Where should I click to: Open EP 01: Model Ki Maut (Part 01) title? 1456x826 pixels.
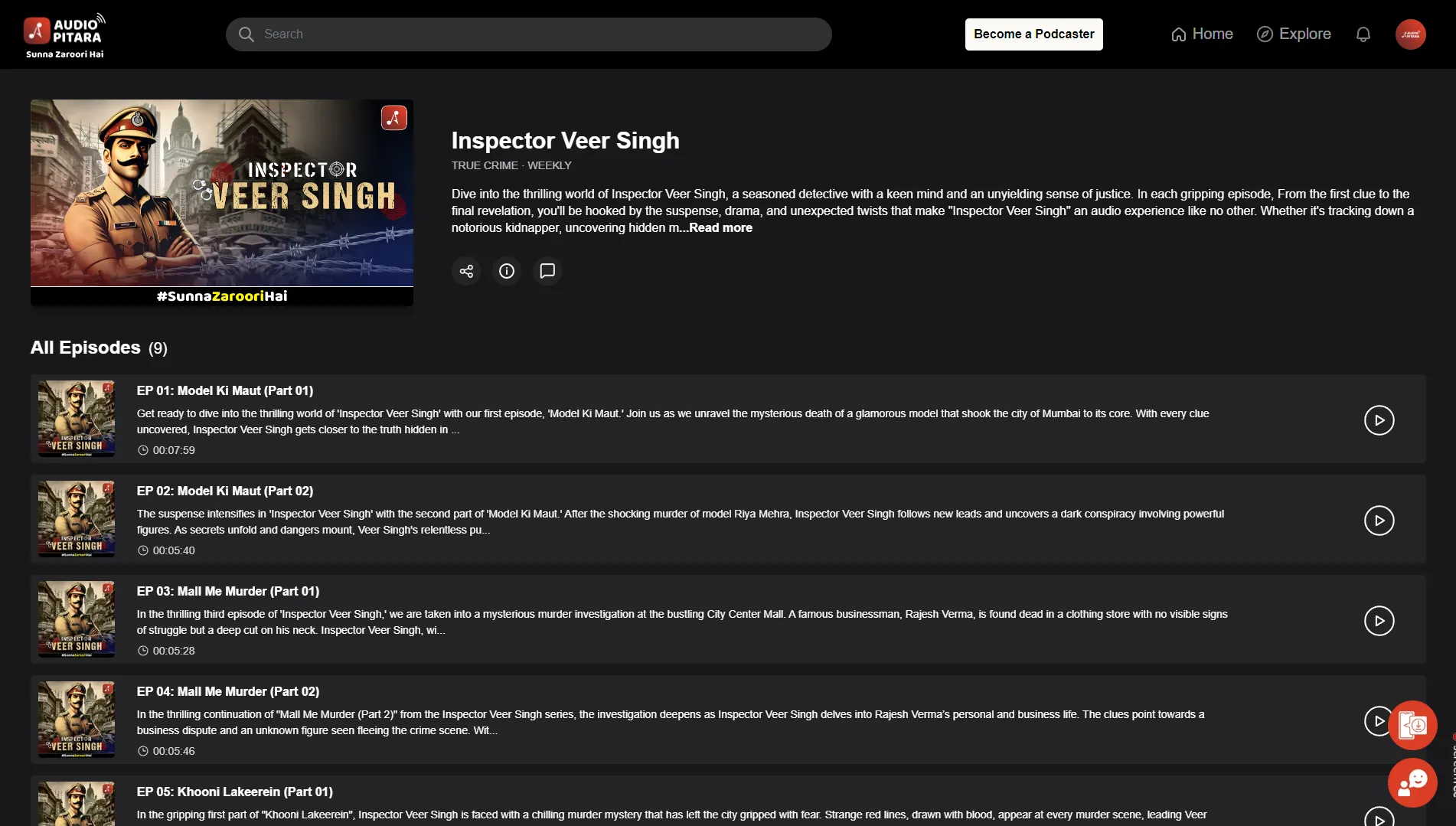[x=225, y=391]
